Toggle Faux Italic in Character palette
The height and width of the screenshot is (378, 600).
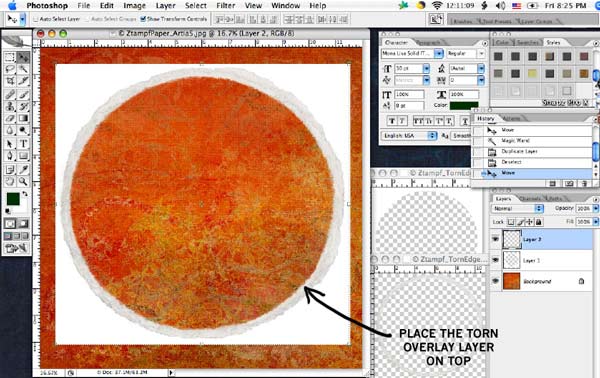pos(402,121)
